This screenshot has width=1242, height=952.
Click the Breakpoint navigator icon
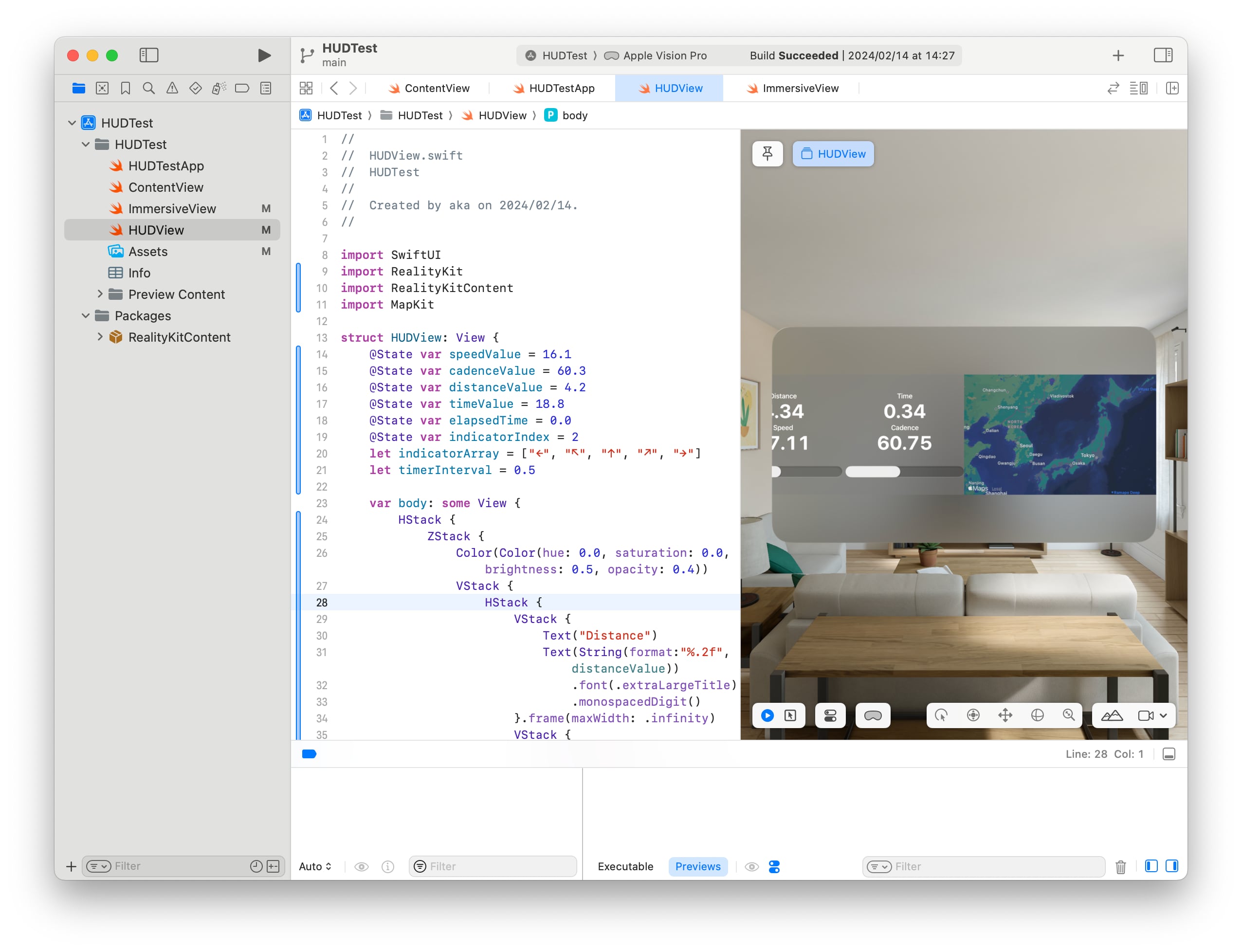click(242, 89)
